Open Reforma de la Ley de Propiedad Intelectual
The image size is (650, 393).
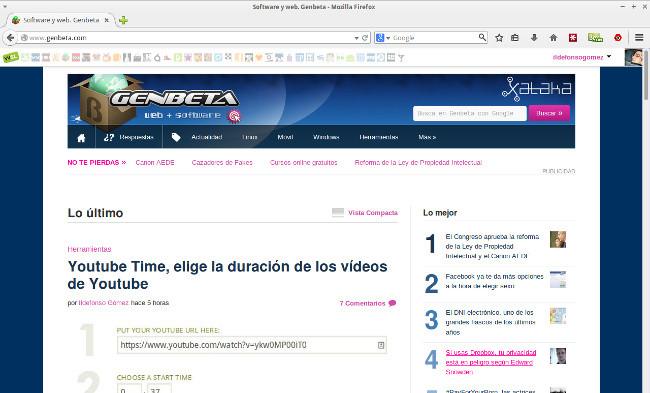(418, 163)
